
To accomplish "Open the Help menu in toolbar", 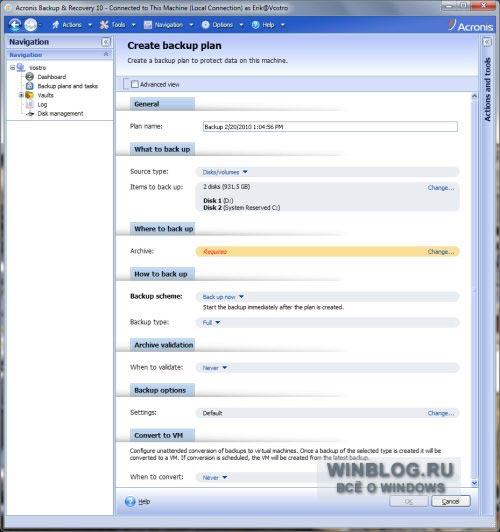I will pyautogui.click(x=268, y=25).
